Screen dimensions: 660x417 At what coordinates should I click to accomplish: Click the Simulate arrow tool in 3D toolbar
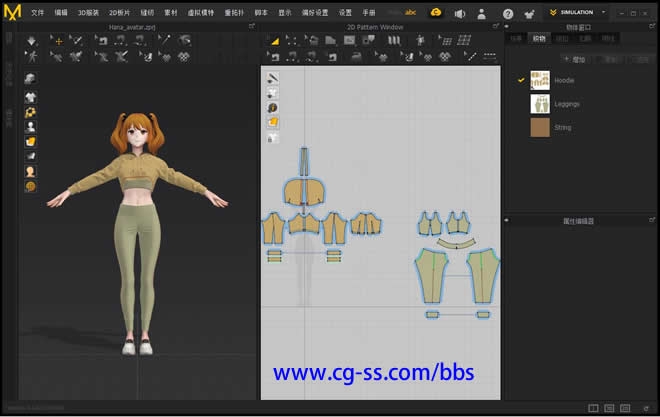(32, 41)
